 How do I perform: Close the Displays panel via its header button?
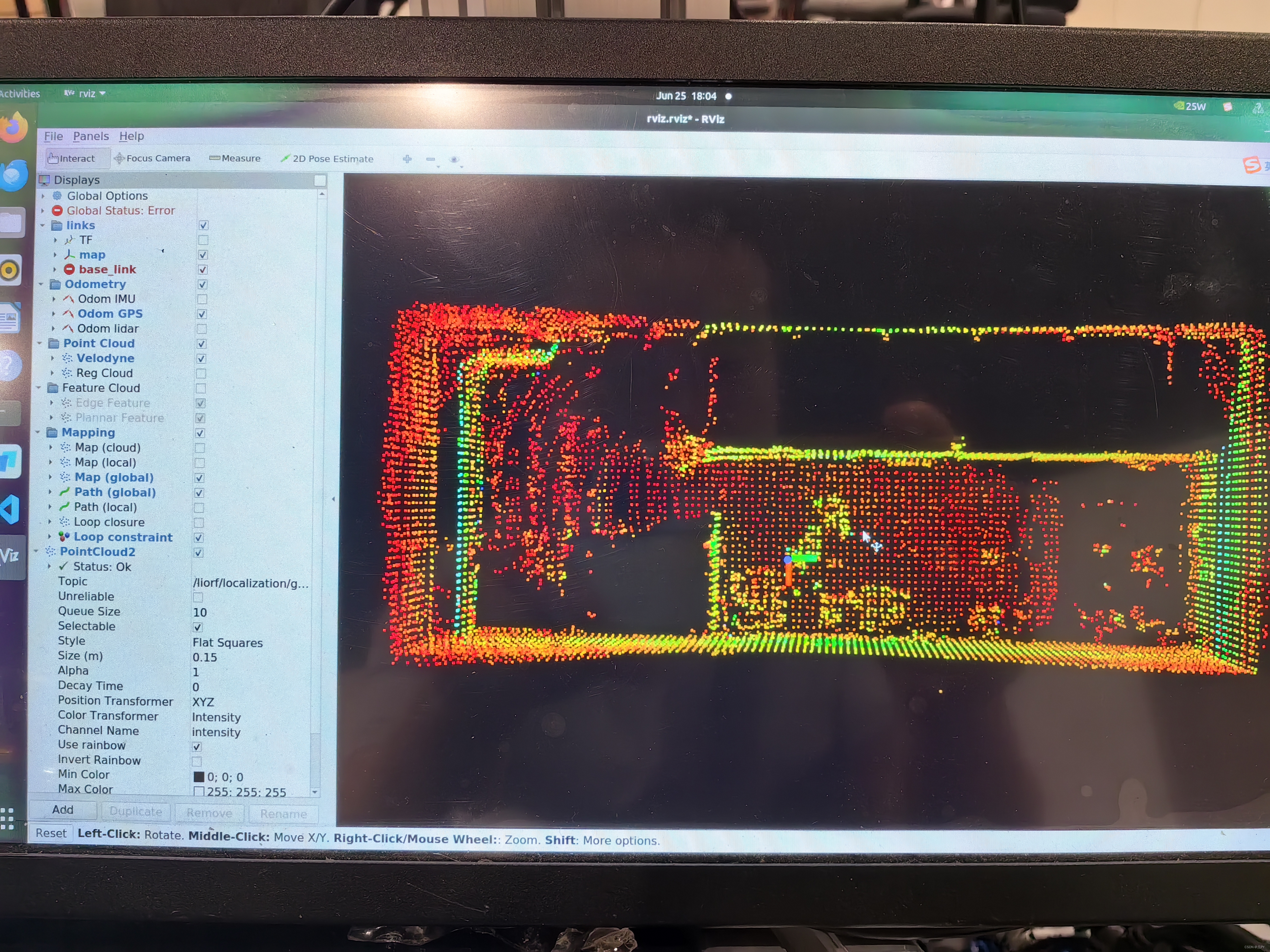click(320, 181)
